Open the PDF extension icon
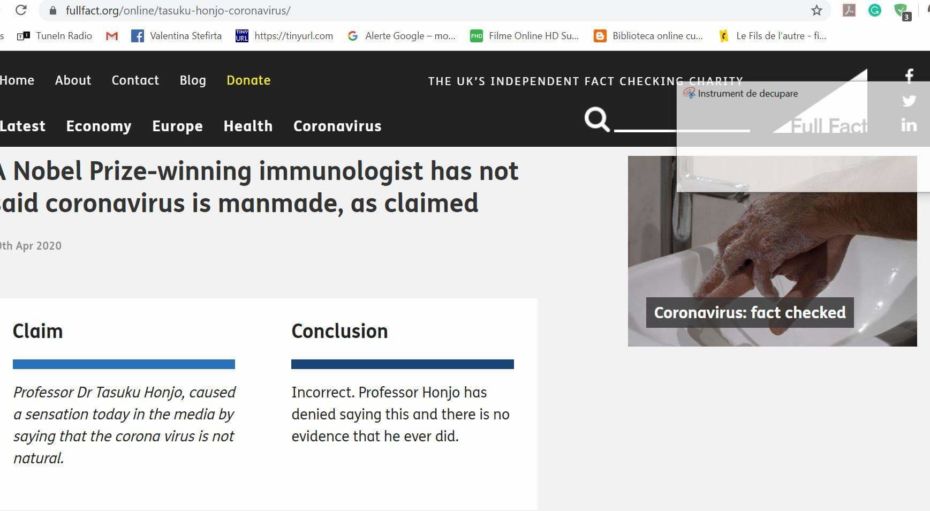930x511 pixels. tap(849, 10)
